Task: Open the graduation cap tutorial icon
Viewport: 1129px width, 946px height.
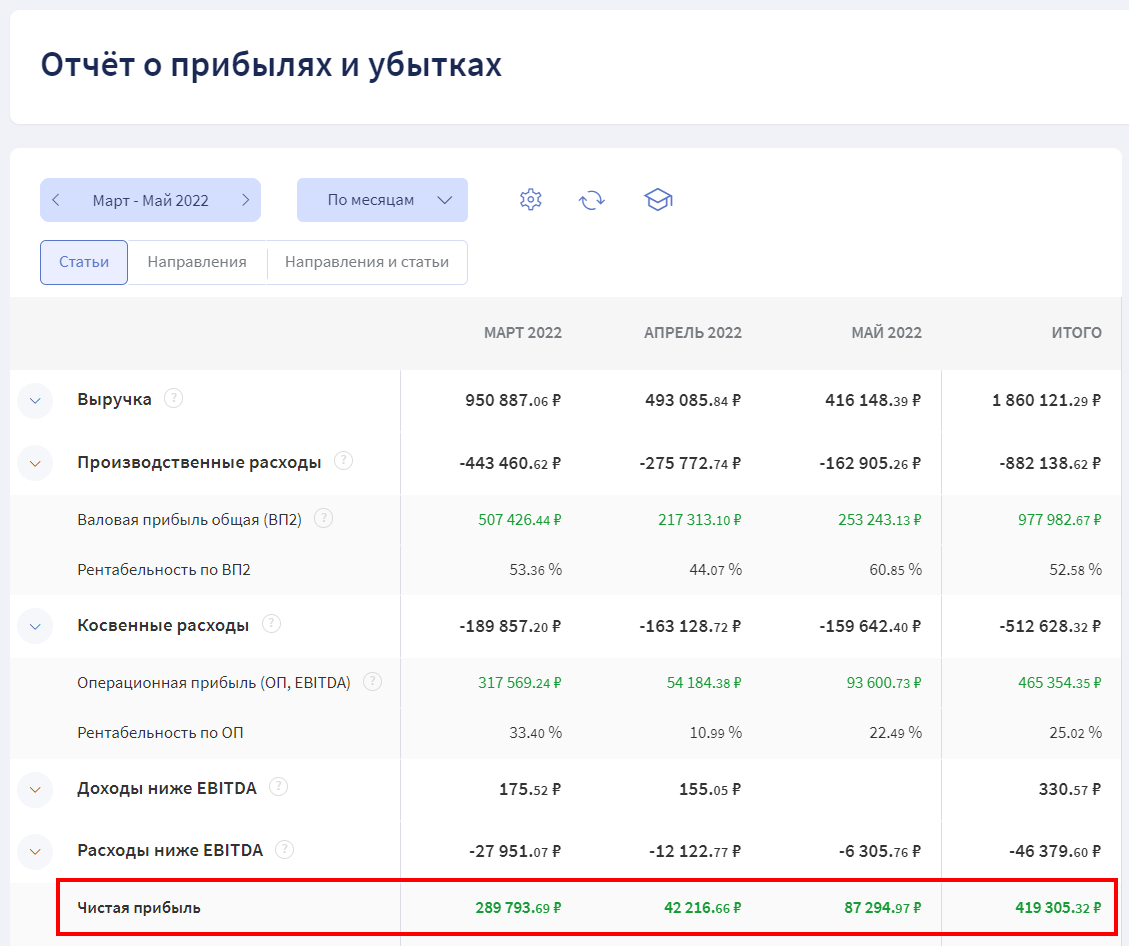Action: (x=658, y=200)
